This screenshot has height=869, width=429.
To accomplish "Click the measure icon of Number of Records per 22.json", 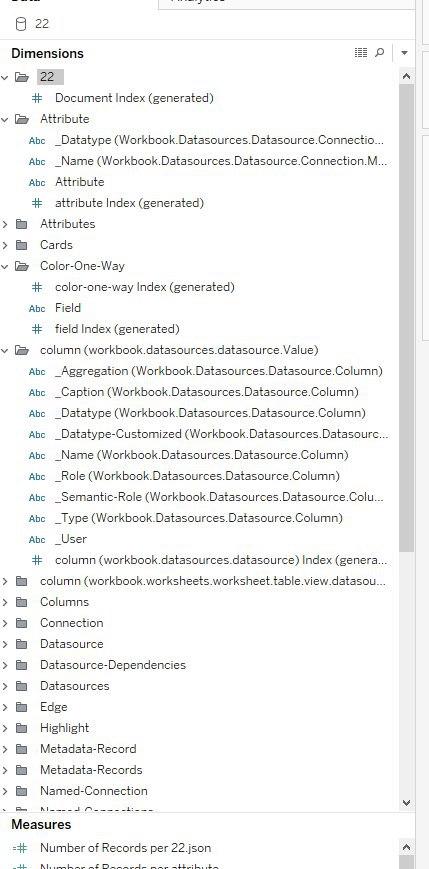I will pos(20,848).
